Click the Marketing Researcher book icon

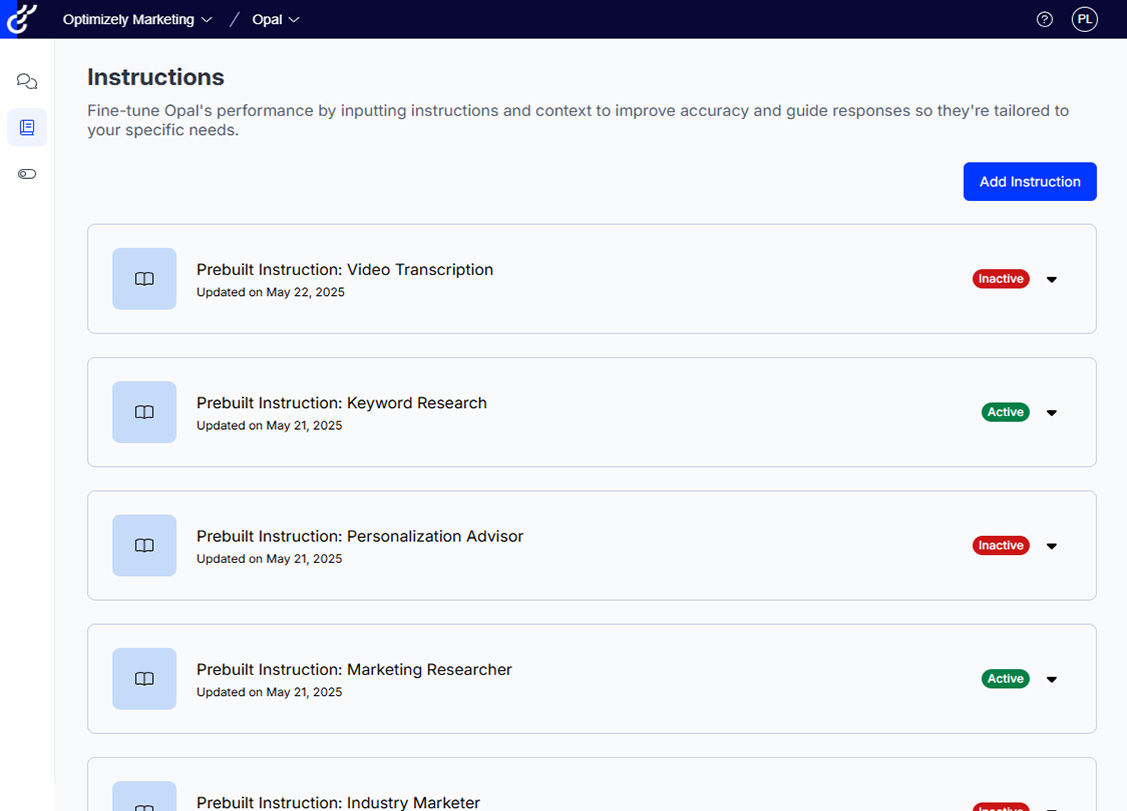[144, 679]
